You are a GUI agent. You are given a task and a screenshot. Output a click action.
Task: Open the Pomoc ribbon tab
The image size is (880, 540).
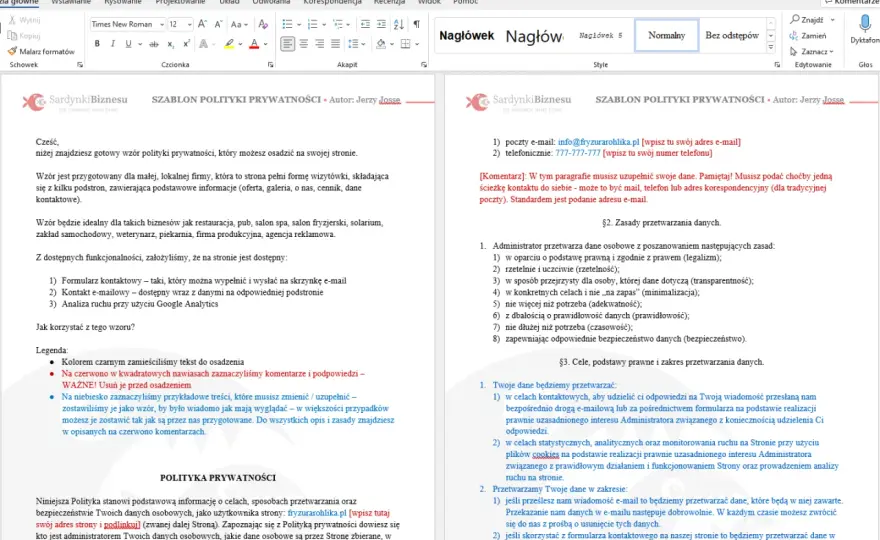coord(465,2)
